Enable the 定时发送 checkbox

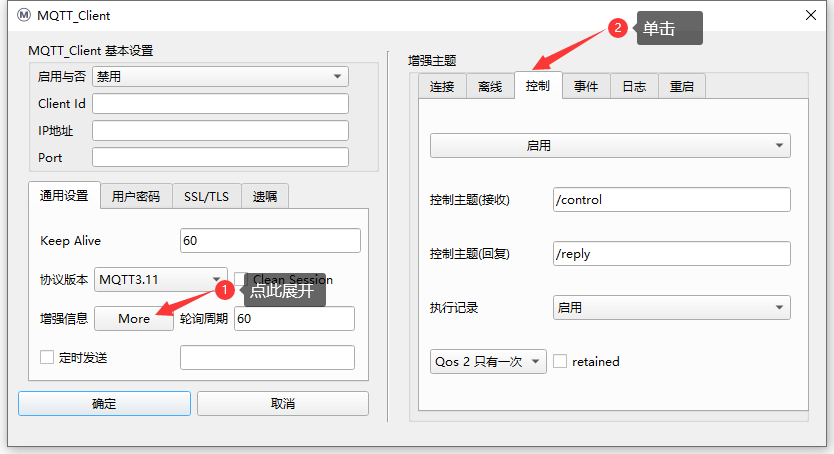click(x=47, y=357)
